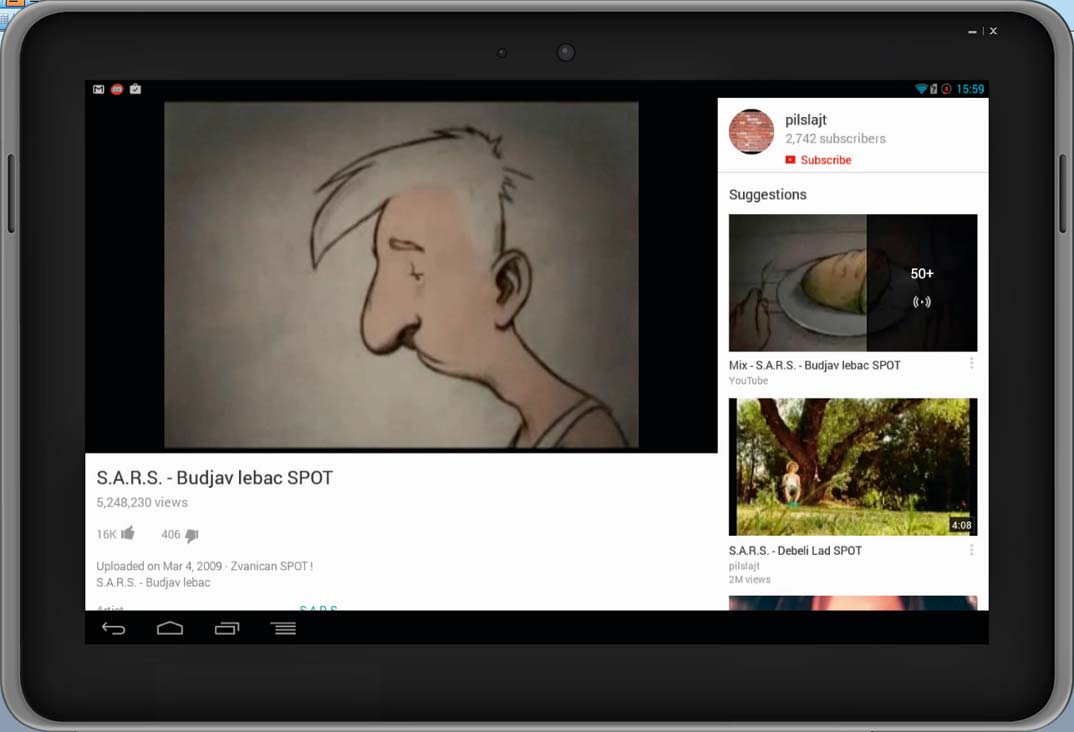Open the third suggestion thumbnail at list bottom
Image resolution: width=1074 pixels, height=732 pixels.
click(853, 603)
